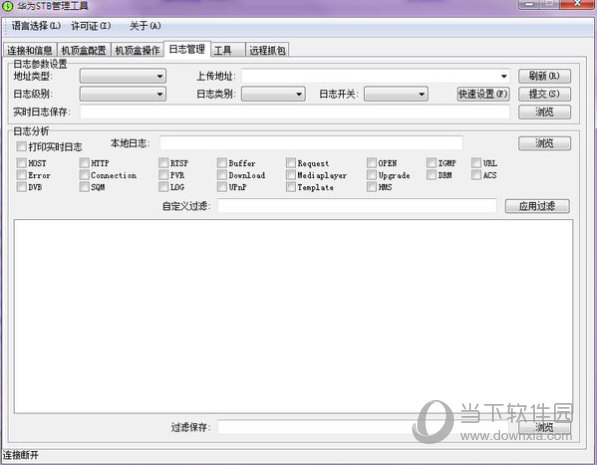The width and height of the screenshot is (597, 465).
Task: Open the 上传地址 combo box arrow
Action: click(x=504, y=76)
